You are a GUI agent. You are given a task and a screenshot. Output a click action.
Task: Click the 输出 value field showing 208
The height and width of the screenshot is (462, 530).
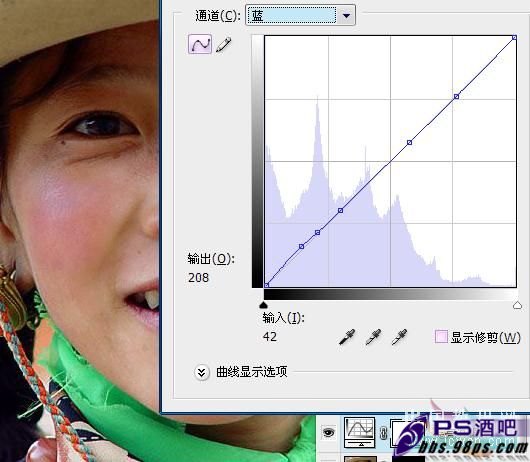click(198, 278)
